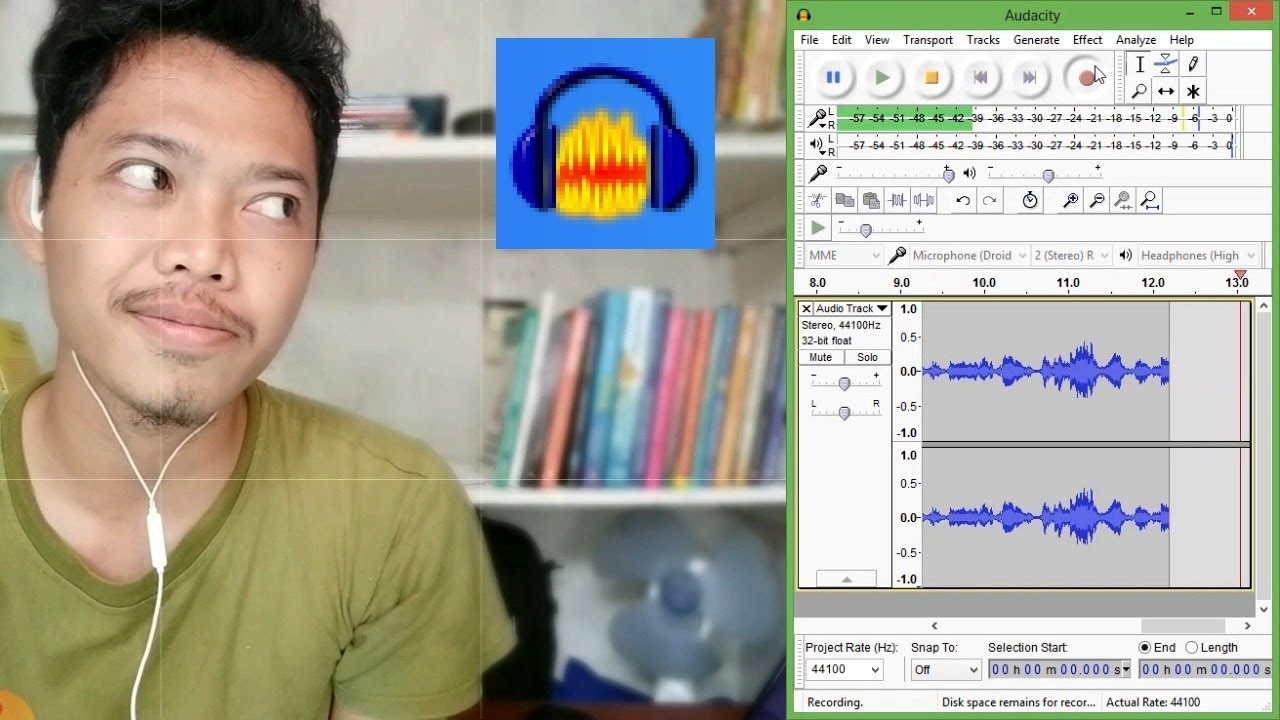Click the green Play button in transport toolbar
Viewport: 1280px width, 720px height.
[x=882, y=77]
